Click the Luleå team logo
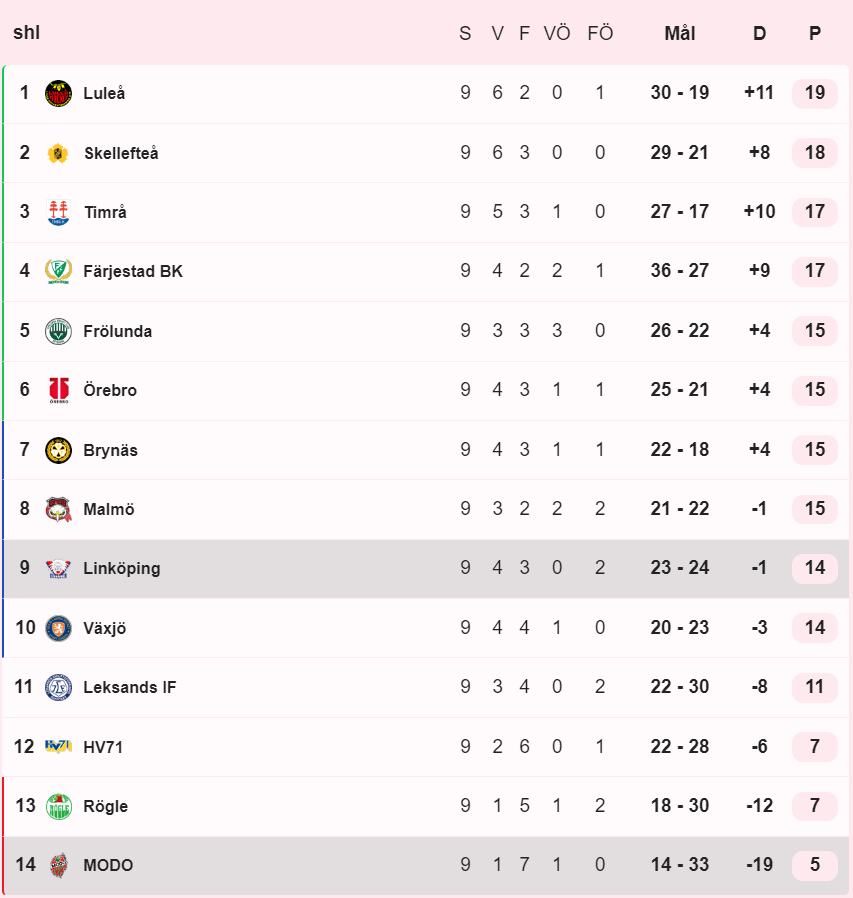Viewport: 853px width, 898px height. click(58, 93)
